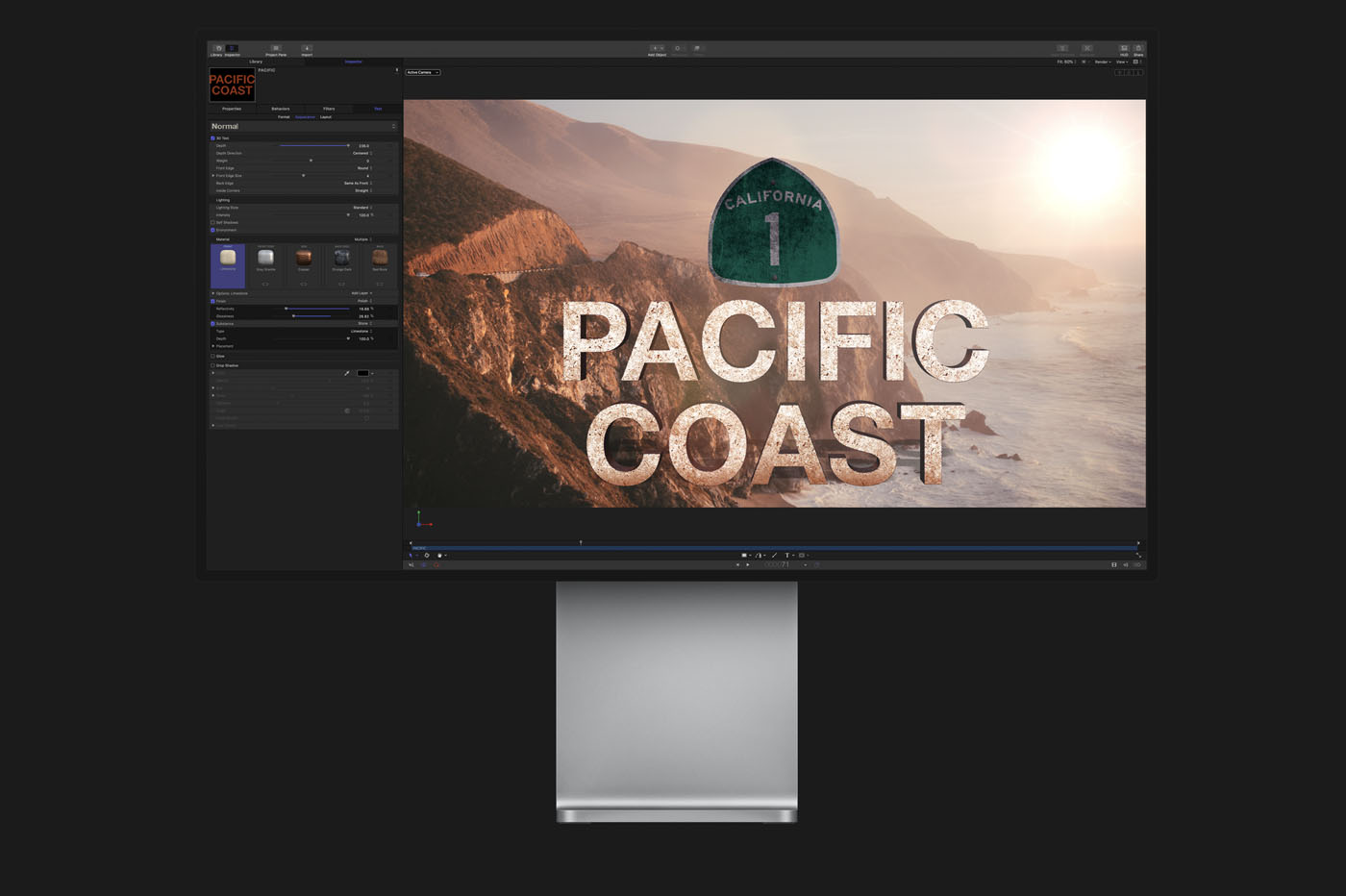Open the Share toolbar icon
This screenshot has height=896, width=1346.
click(x=1138, y=48)
